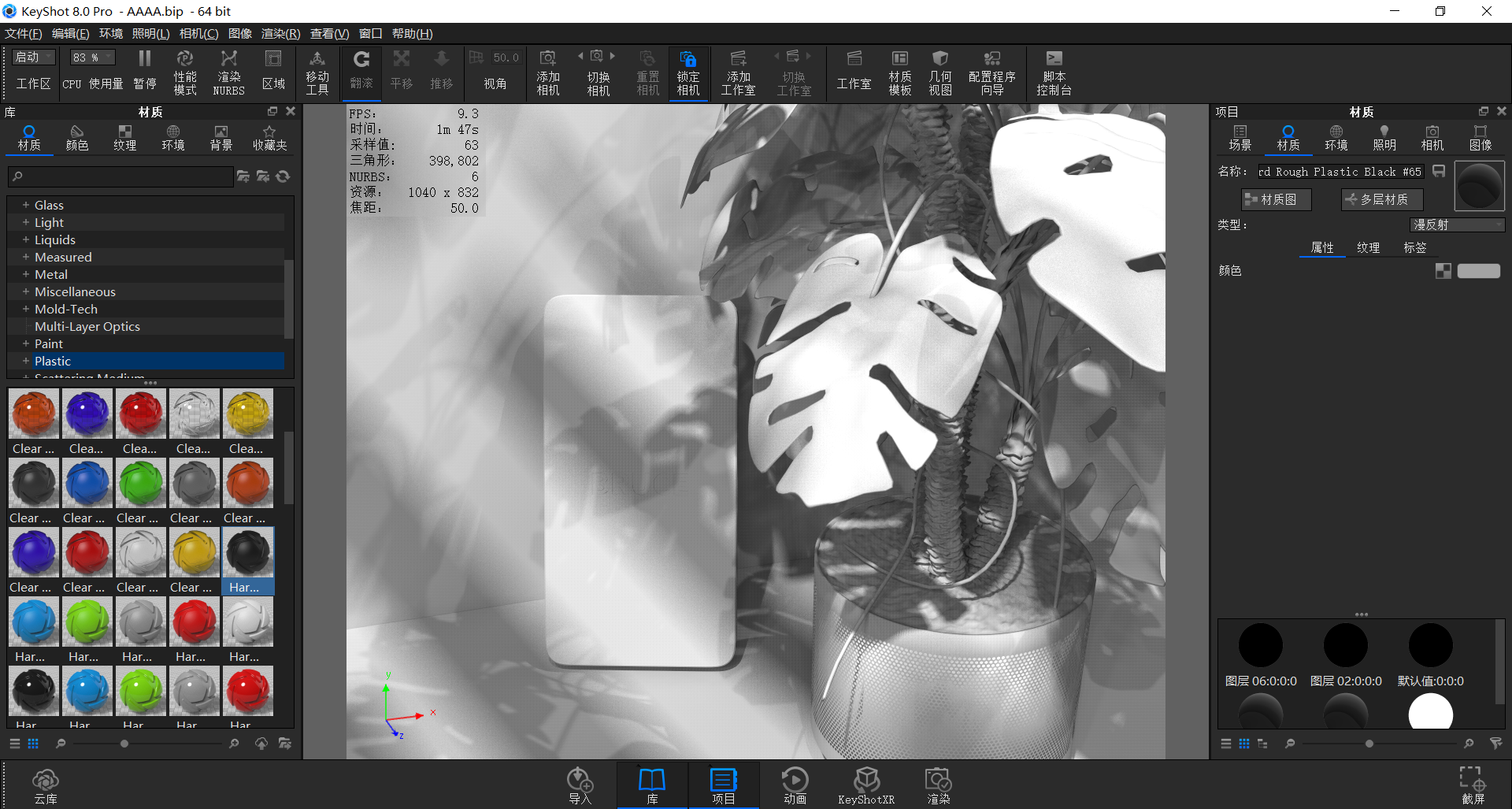Select the 平移 (Pan) camera tool
Screen dimensions: 1512x809
(x=402, y=71)
